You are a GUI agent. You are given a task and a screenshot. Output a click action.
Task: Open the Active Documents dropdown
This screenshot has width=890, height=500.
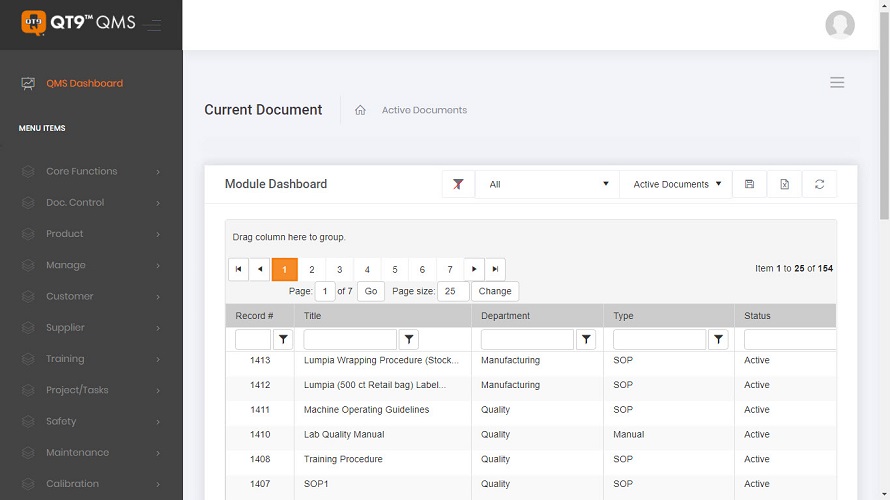677,184
